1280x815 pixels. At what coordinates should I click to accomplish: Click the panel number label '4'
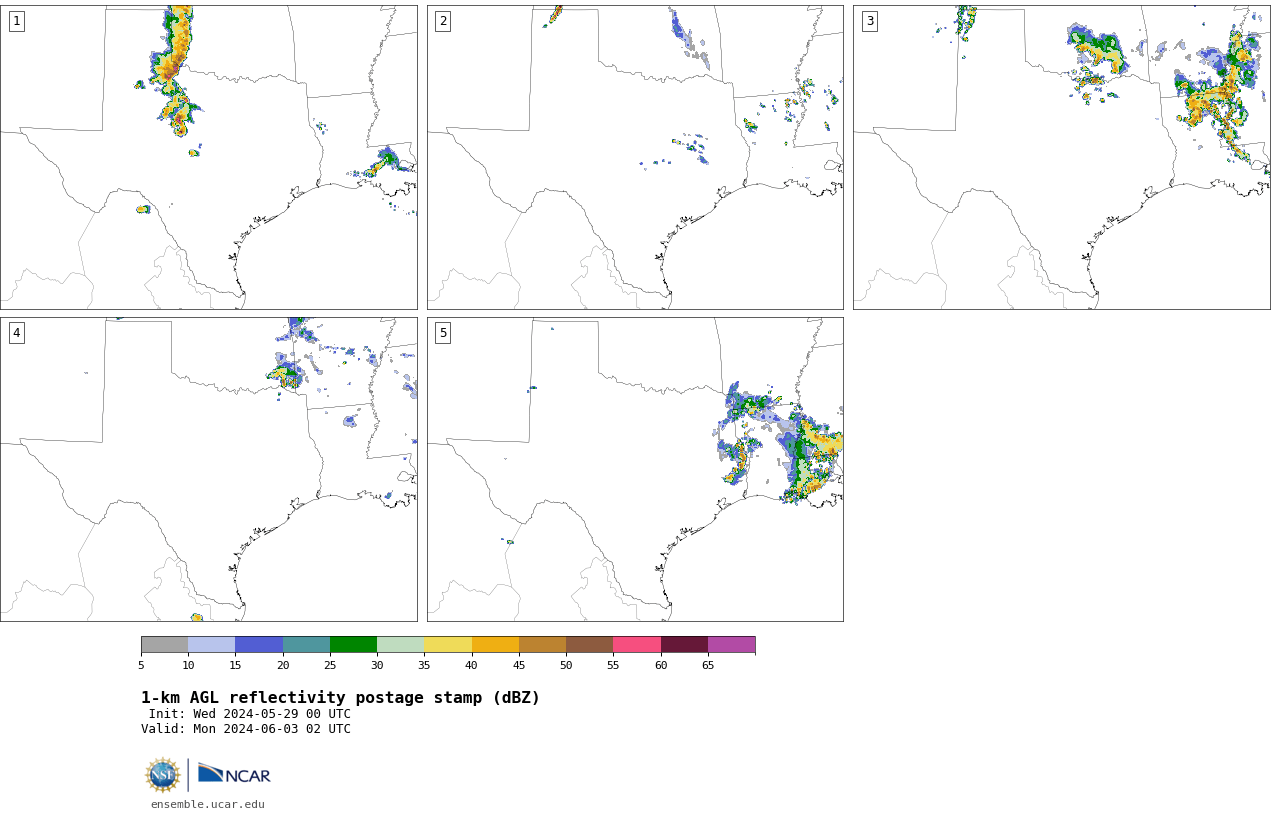click(16, 333)
